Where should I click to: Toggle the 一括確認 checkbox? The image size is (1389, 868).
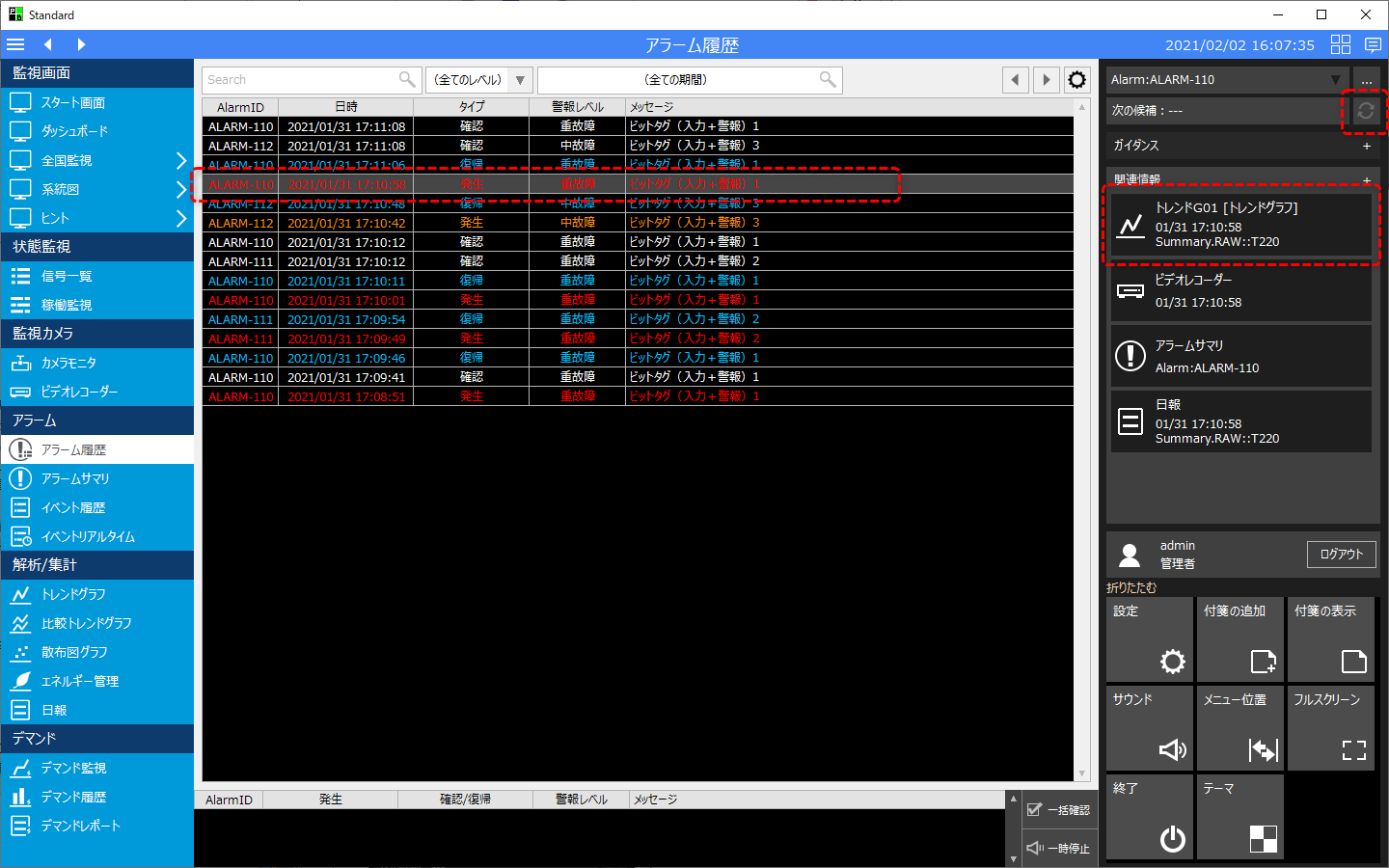pos(1035,810)
